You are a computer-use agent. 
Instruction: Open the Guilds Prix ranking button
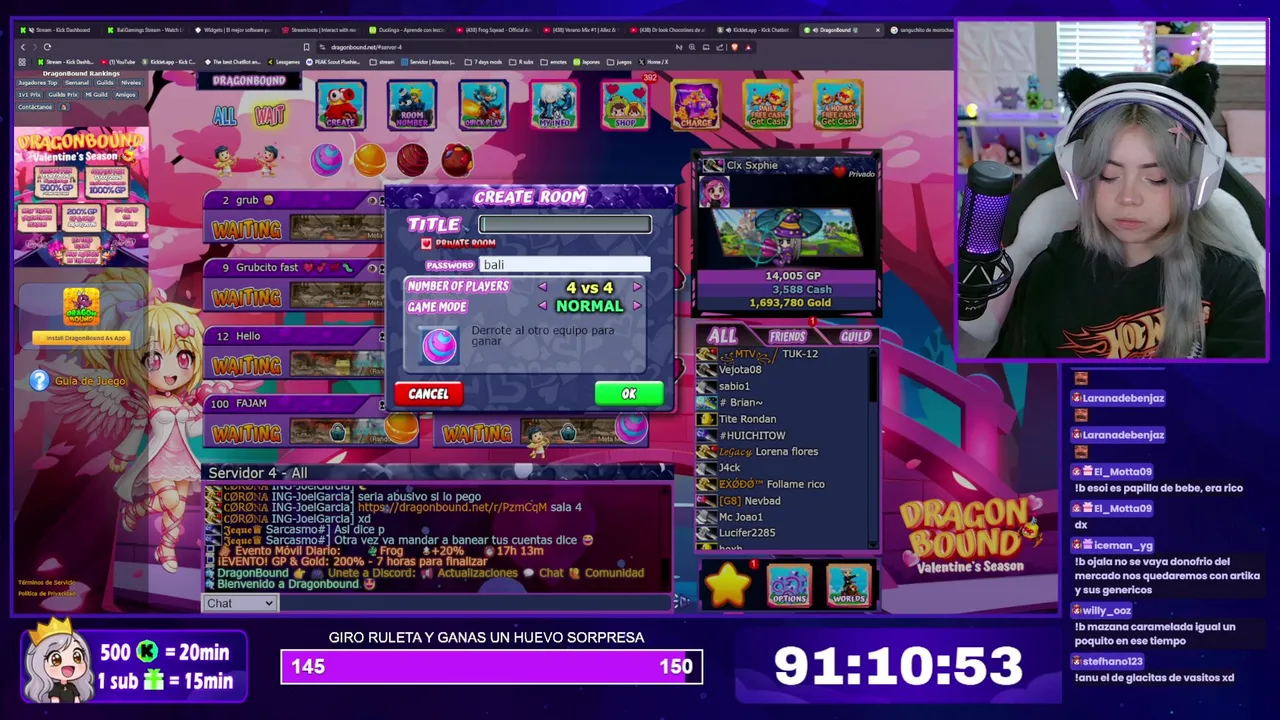click(x=64, y=94)
